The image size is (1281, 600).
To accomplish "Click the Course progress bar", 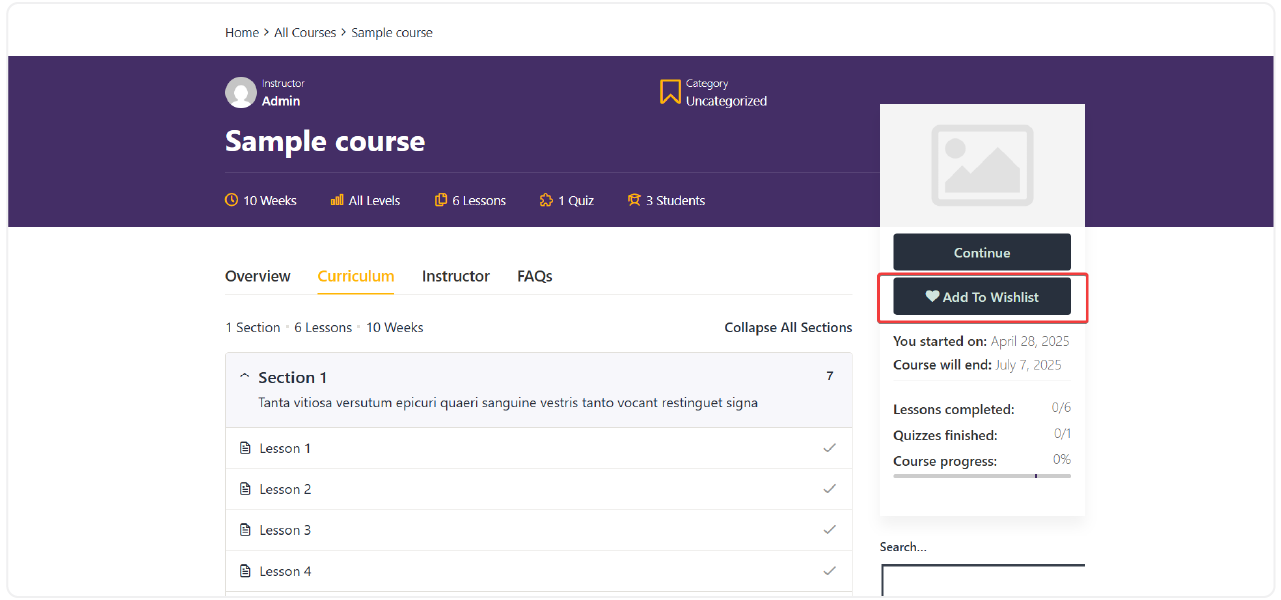I will click(981, 476).
